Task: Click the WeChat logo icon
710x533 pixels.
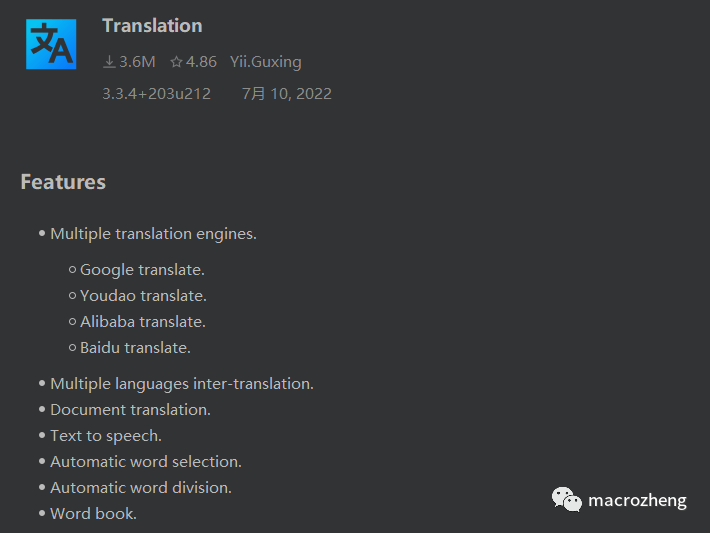Action: pyautogui.click(x=567, y=499)
